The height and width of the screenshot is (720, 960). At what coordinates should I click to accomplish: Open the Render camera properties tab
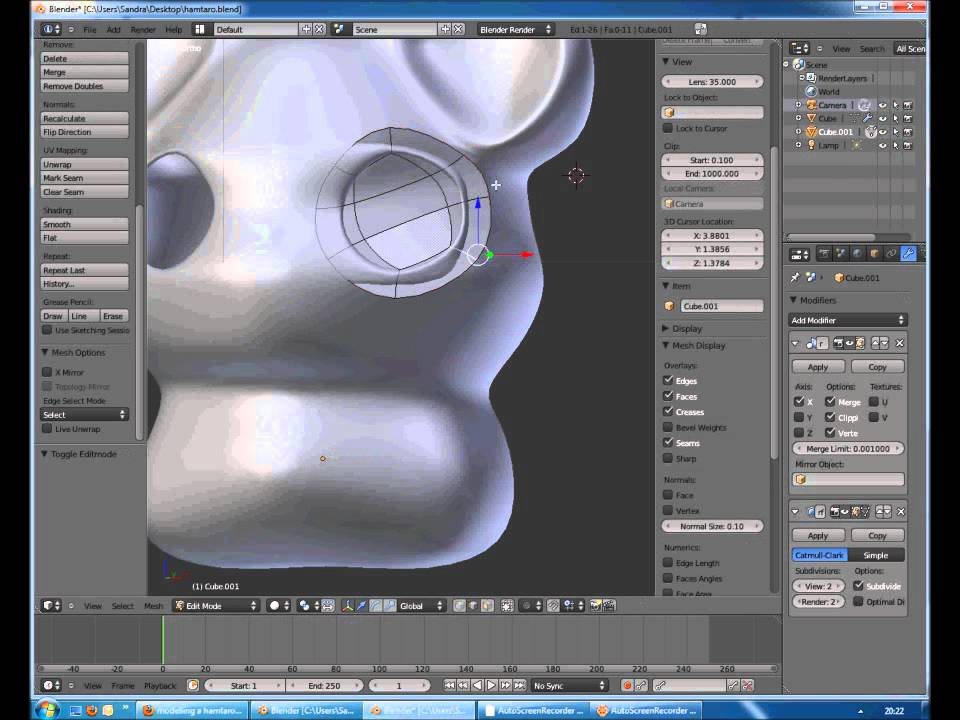click(x=824, y=253)
